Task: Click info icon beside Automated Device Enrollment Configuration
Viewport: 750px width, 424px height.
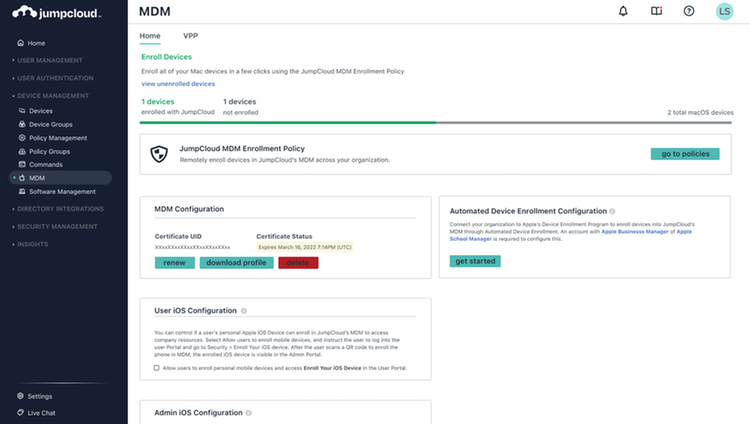Action: point(612,211)
